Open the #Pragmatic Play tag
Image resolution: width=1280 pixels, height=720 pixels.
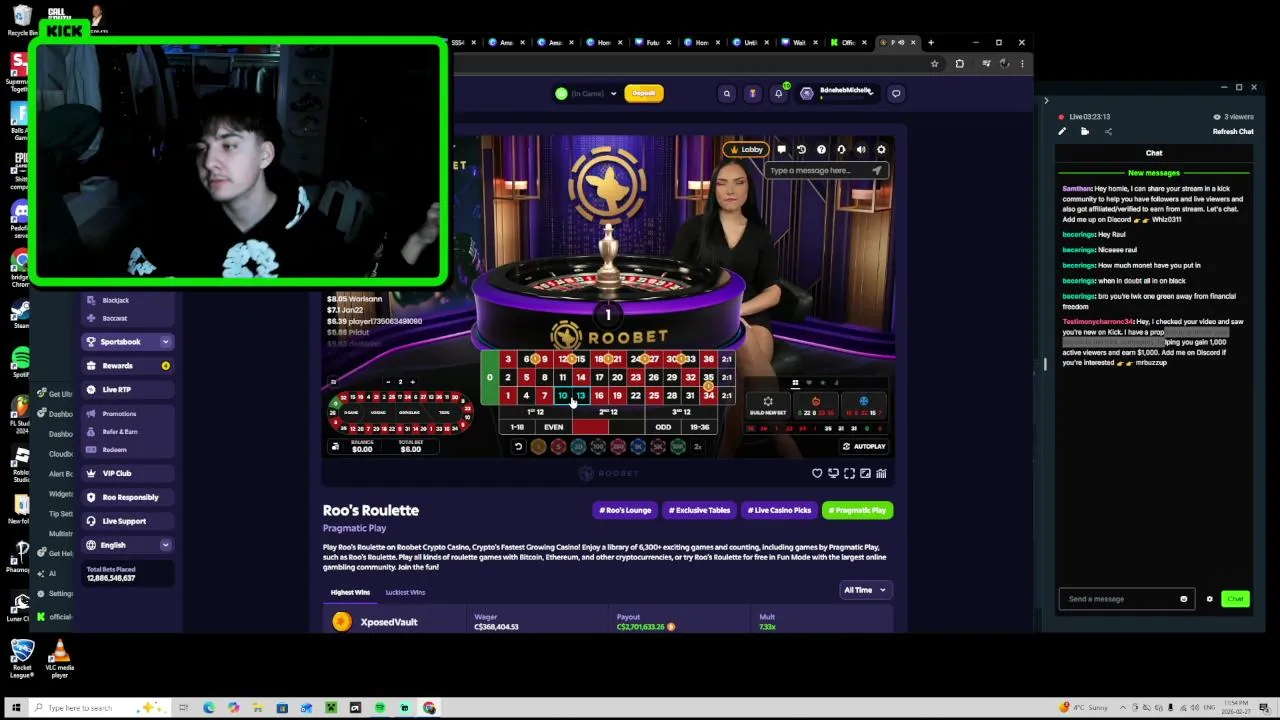pos(857,510)
